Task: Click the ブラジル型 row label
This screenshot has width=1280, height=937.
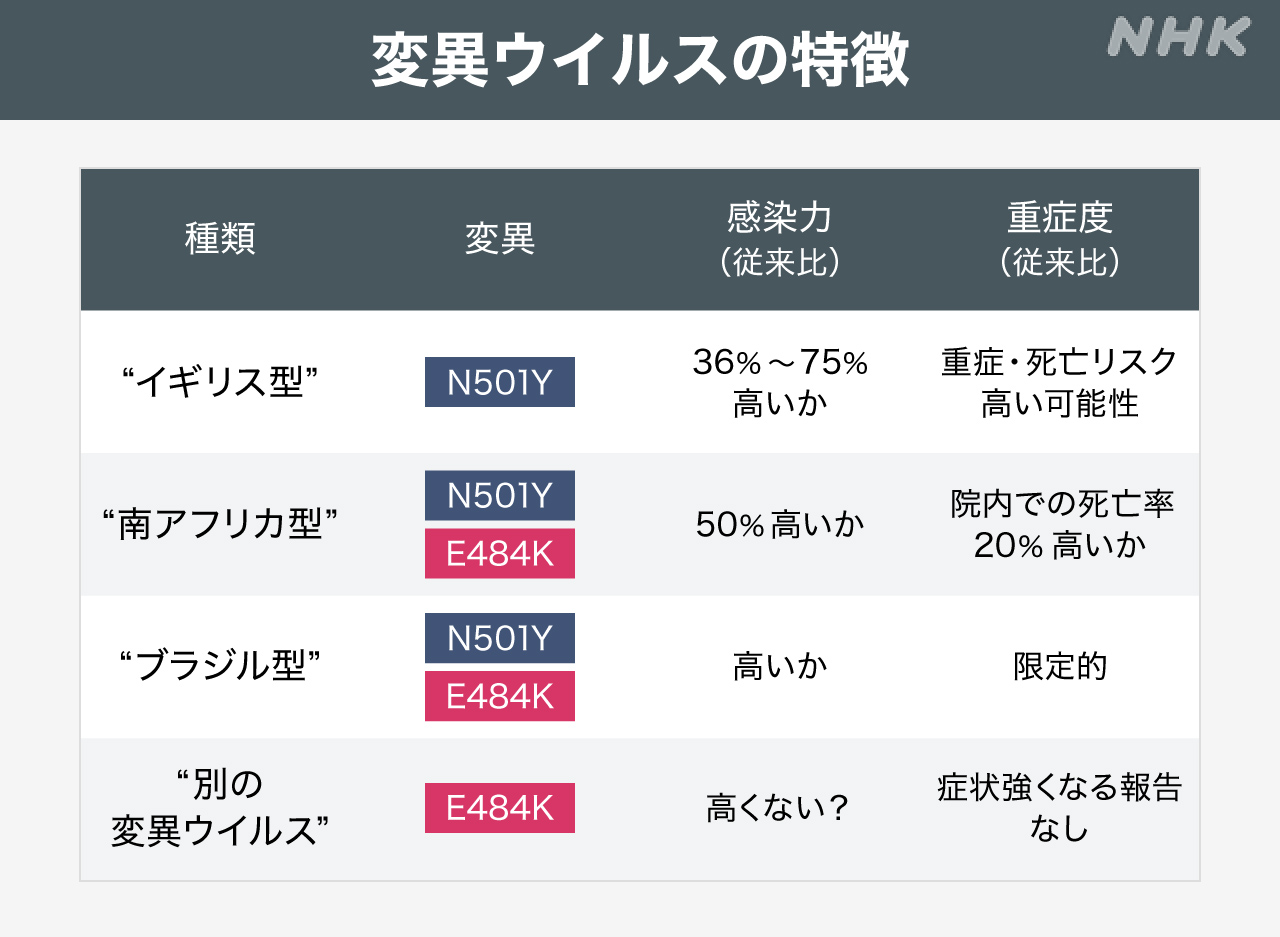Action: pos(220,667)
